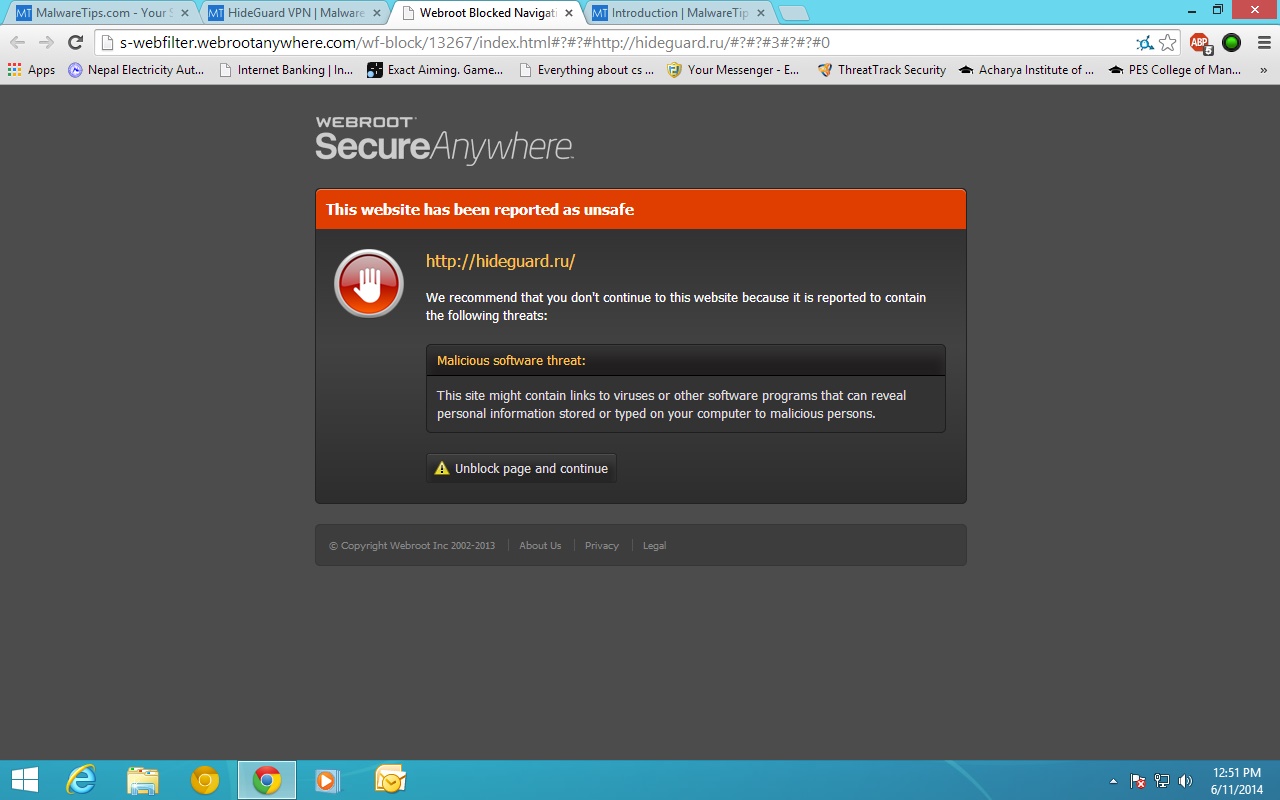Open the PES College of Man... bookmark
This screenshot has width=1280, height=800.
pos(1175,70)
